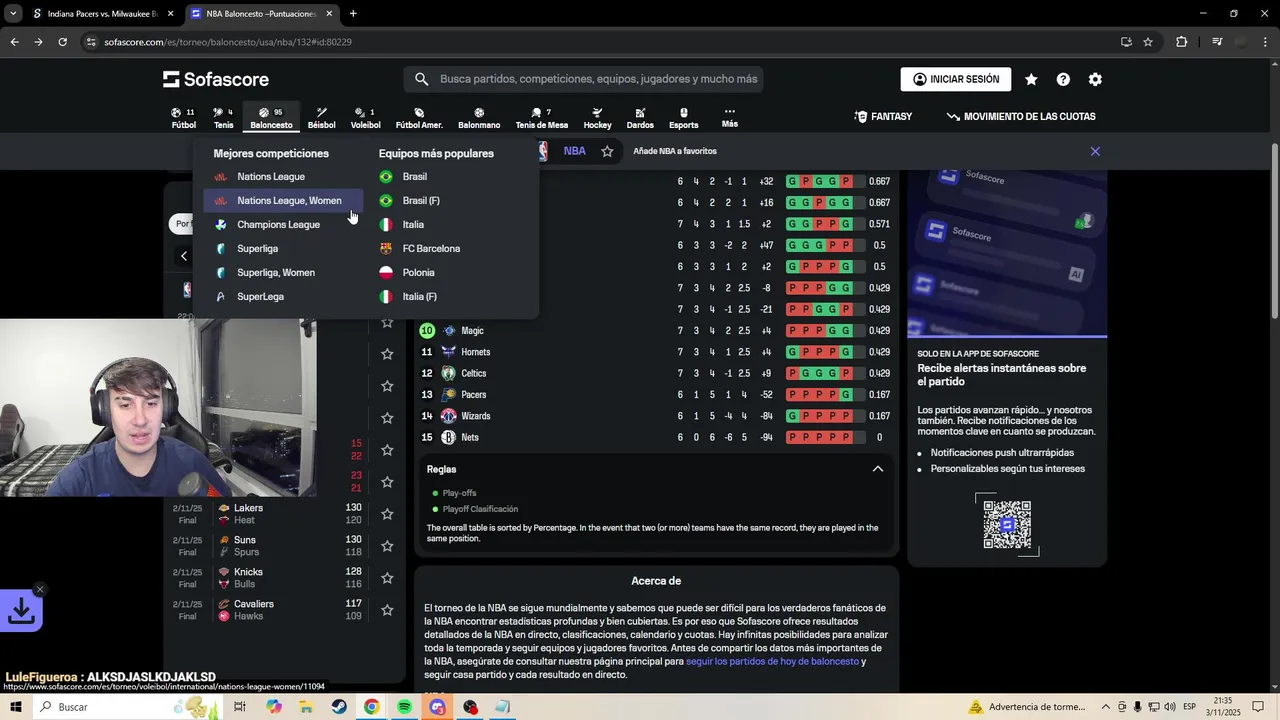Favorite the Cavaliers vs Hawks match

click(x=387, y=610)
